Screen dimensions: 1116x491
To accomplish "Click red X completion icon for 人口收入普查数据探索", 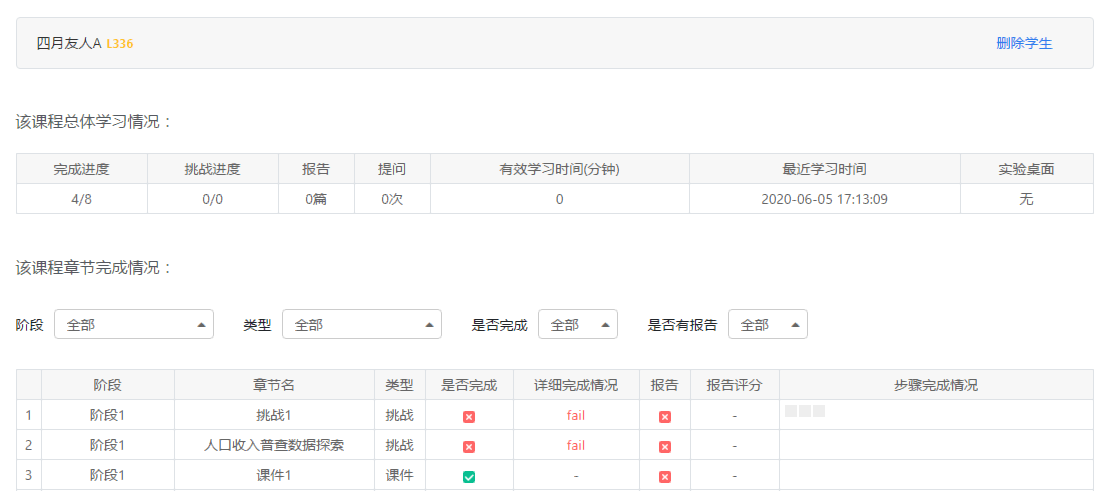I will (x=469, y=446).
